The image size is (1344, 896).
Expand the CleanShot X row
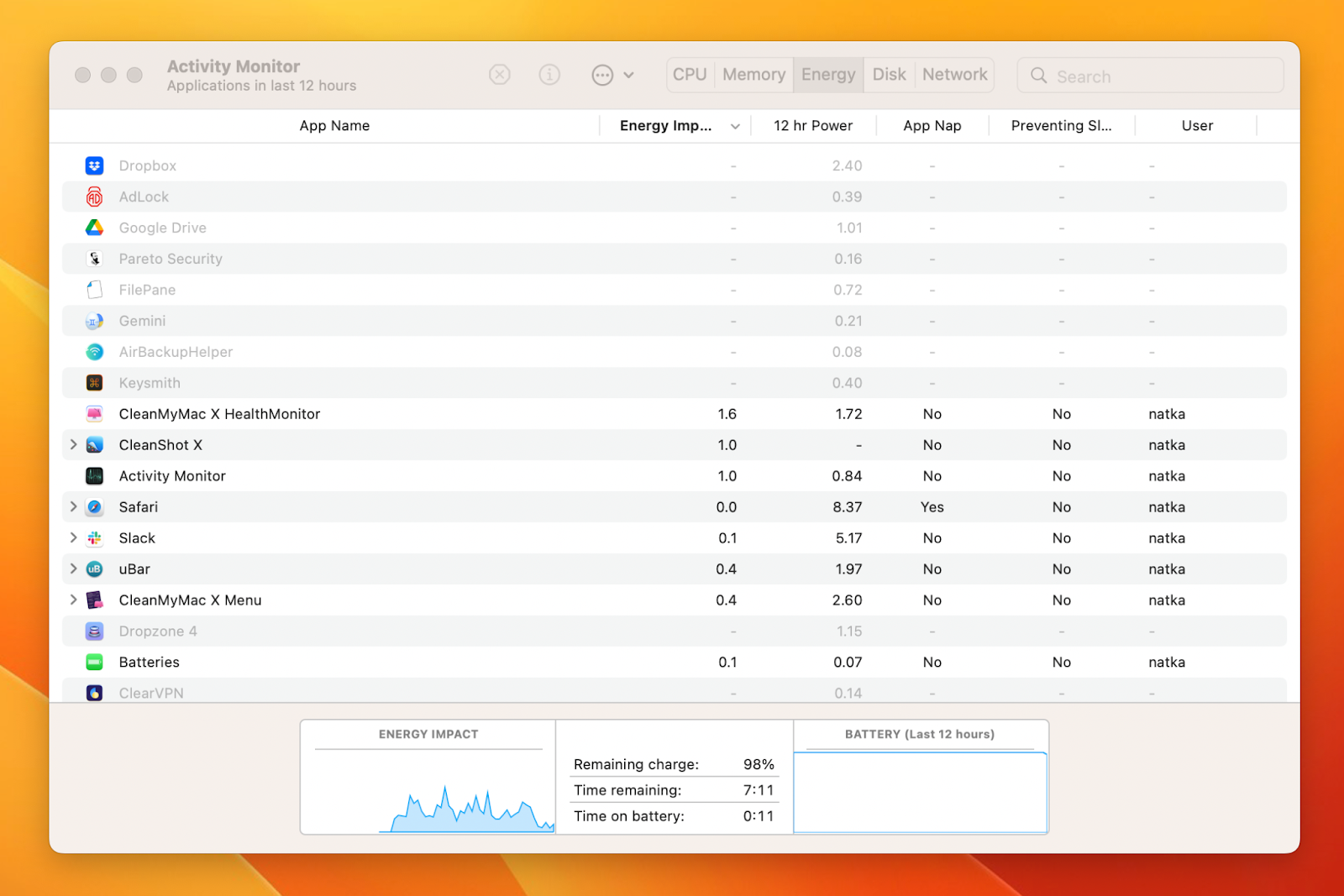73,444
